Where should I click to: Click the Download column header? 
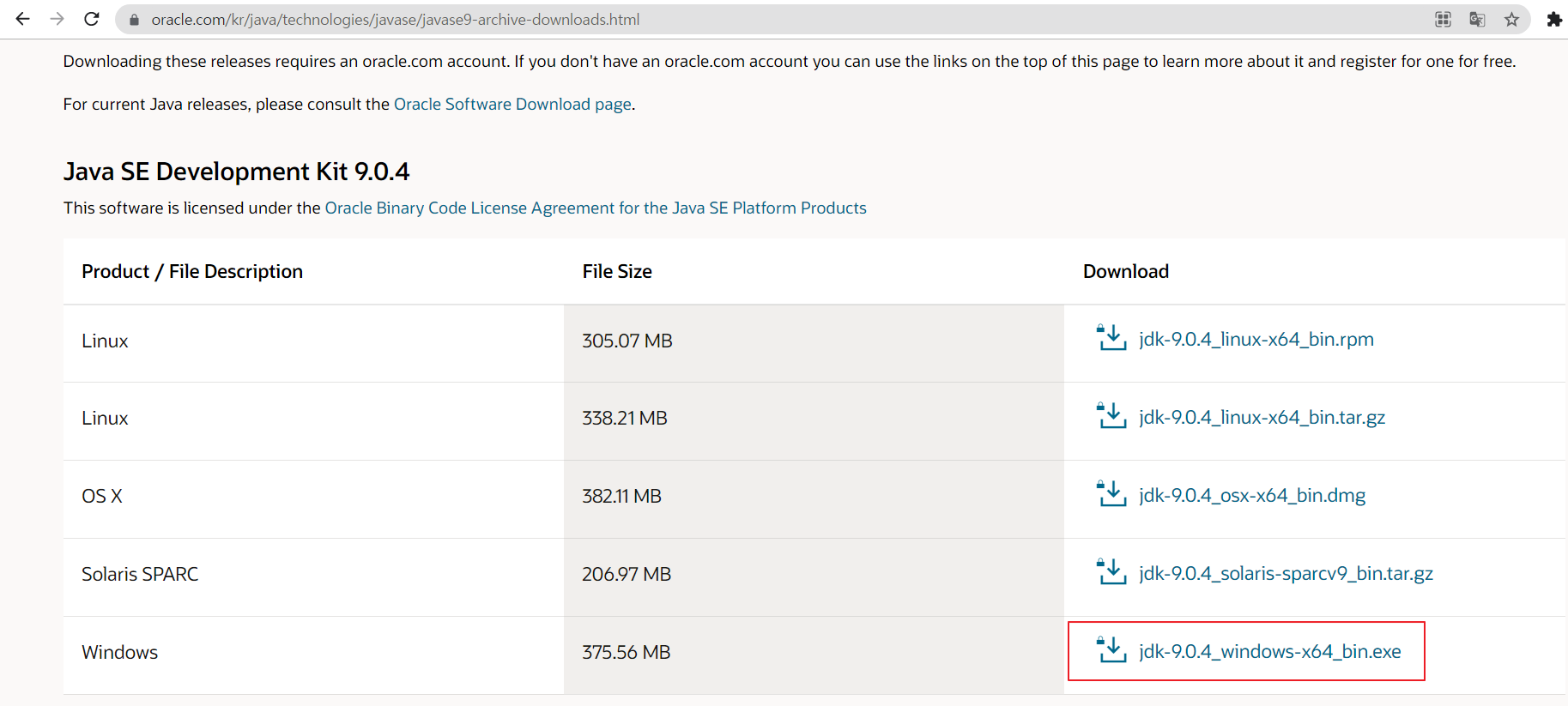pos(1126,271)
